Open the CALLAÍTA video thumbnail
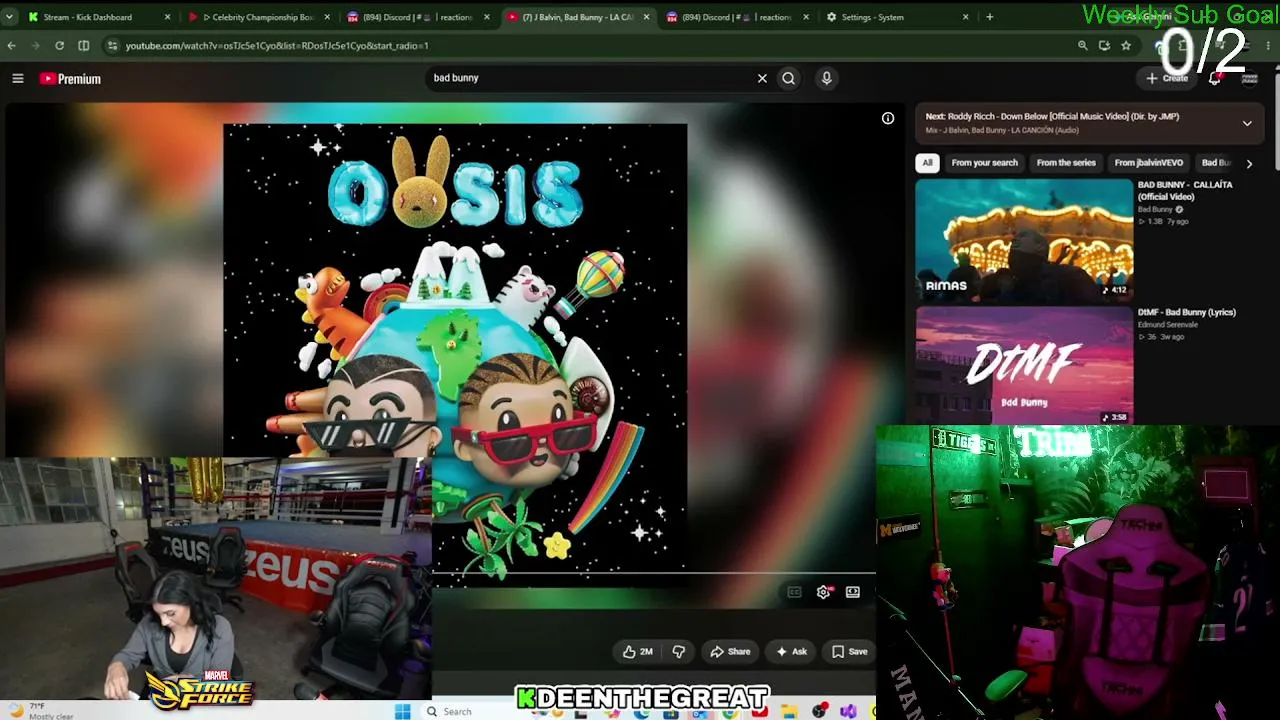The image size is (1280, 720). [x=1024, y=240]
